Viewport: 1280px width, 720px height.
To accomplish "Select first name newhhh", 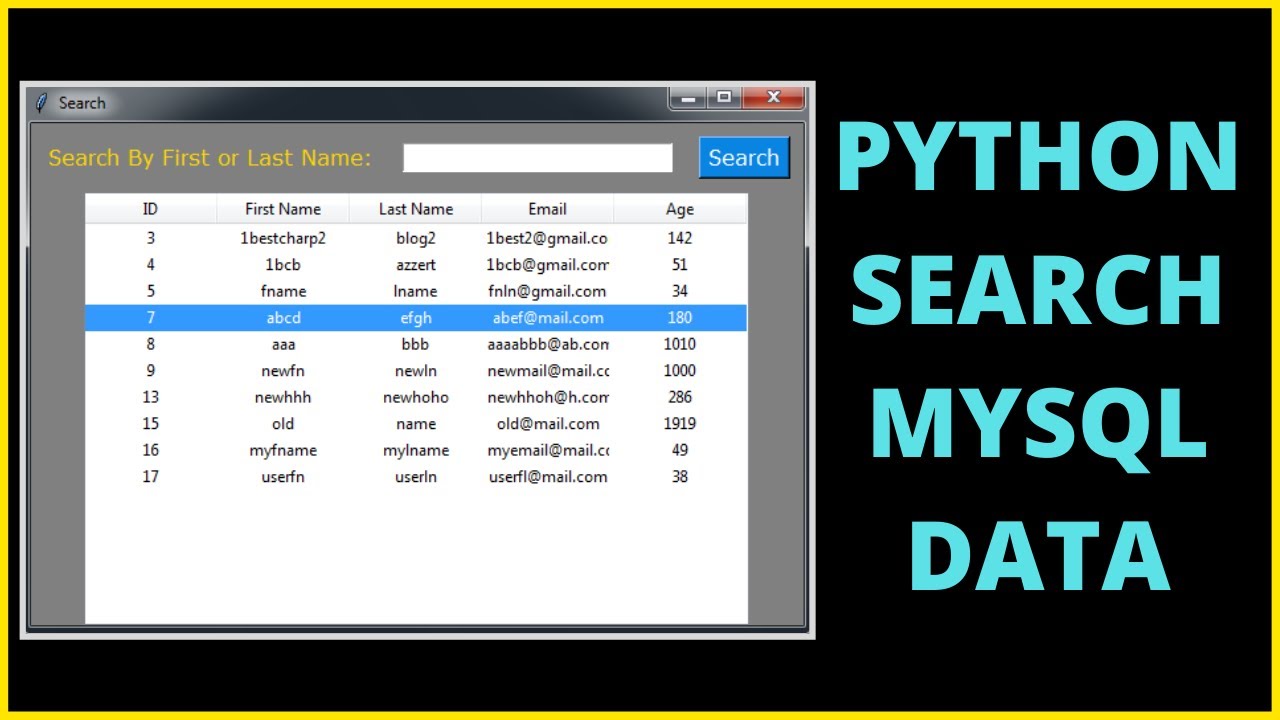I will tap(283, 397).
